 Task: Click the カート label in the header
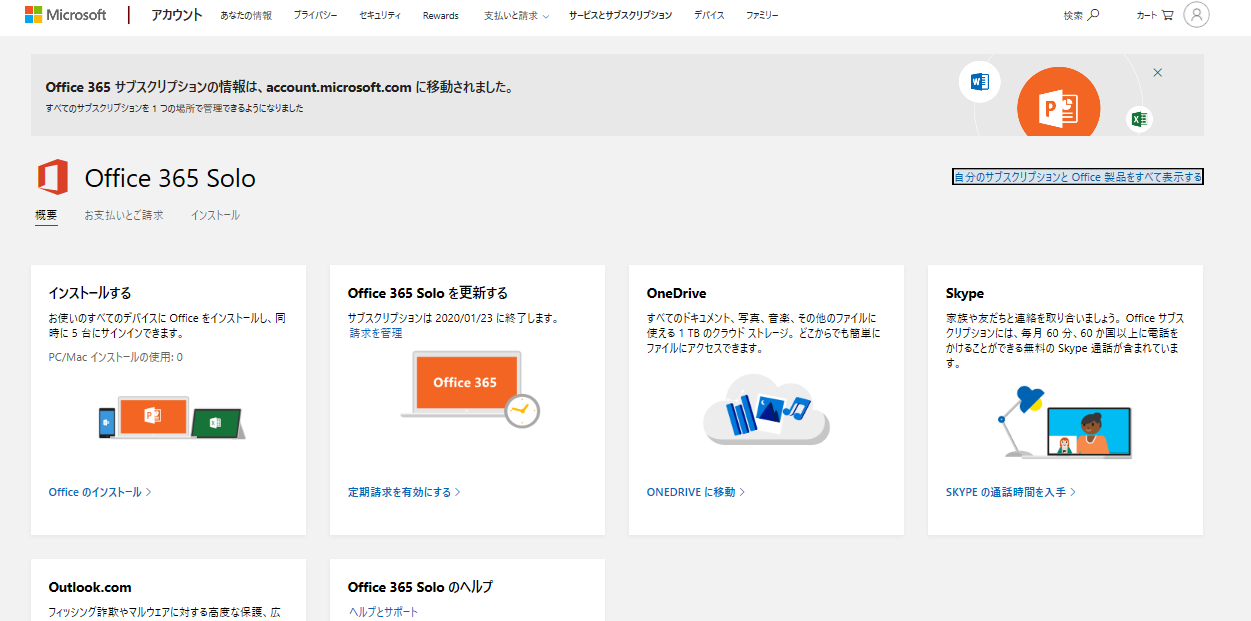[1147, 16]
